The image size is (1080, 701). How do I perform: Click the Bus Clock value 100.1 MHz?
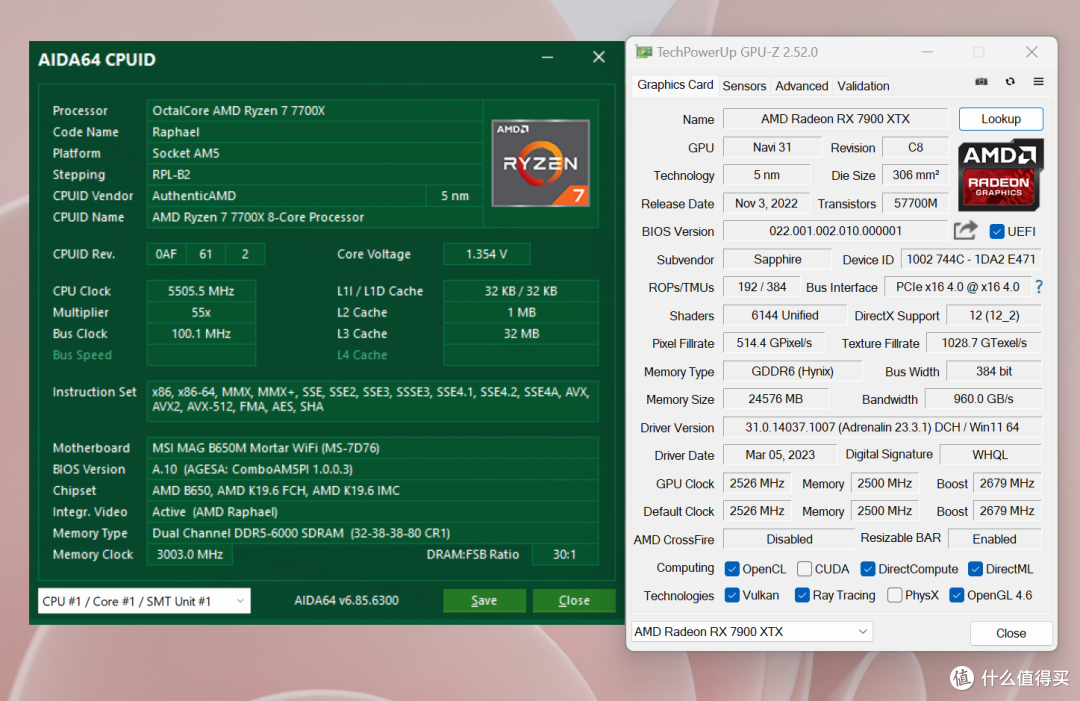tap(201, 334)
